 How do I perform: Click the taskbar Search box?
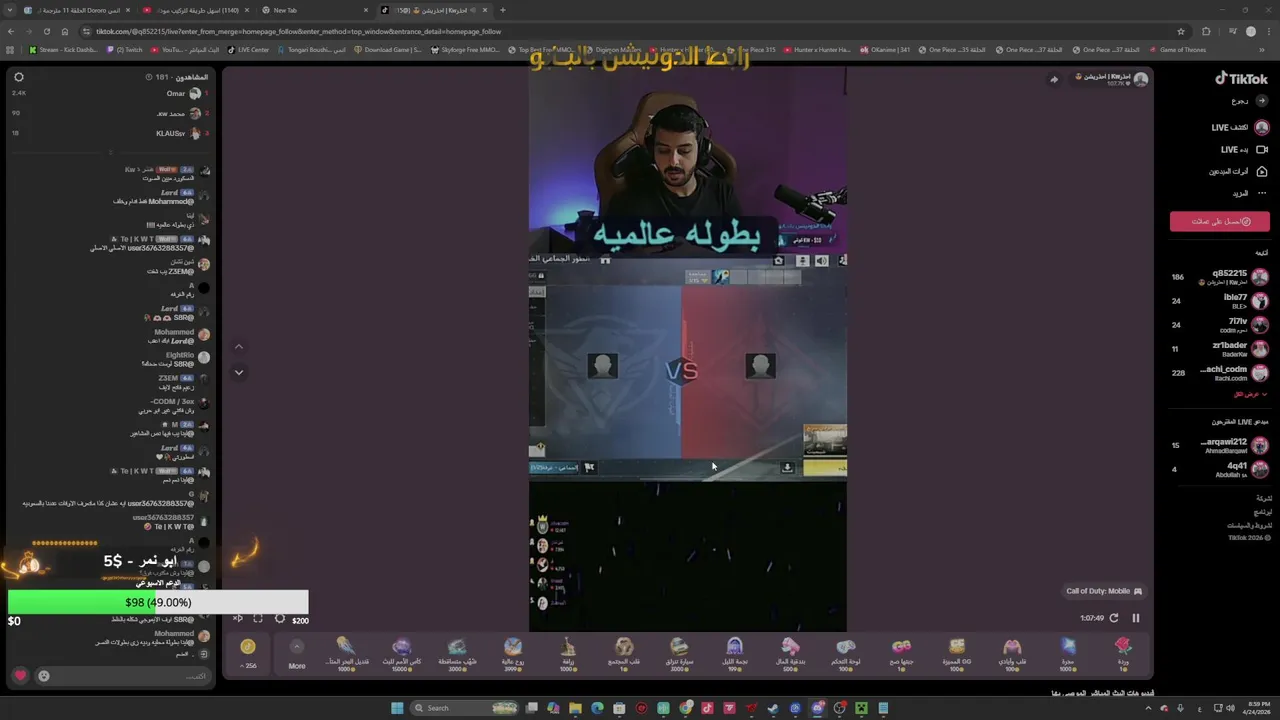465,708
